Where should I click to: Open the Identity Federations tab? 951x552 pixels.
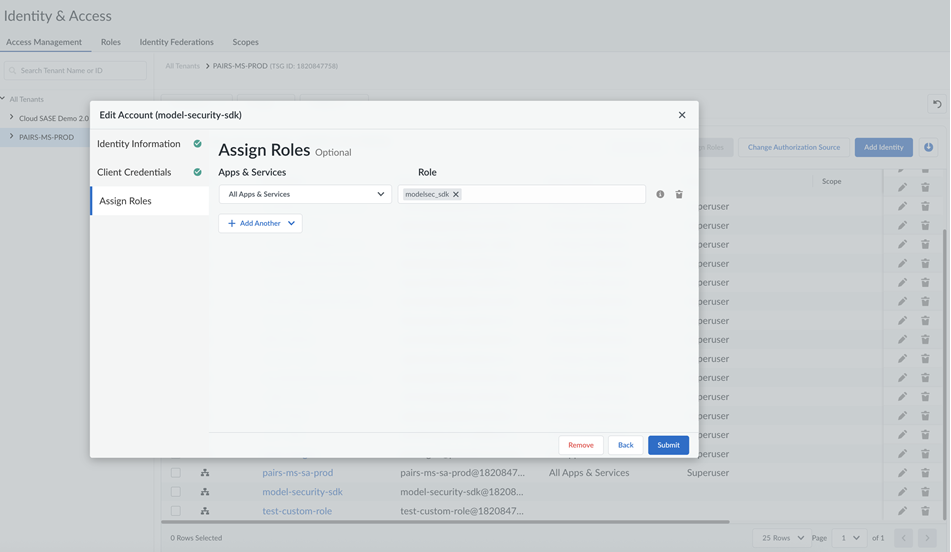[x=176, y=42]
